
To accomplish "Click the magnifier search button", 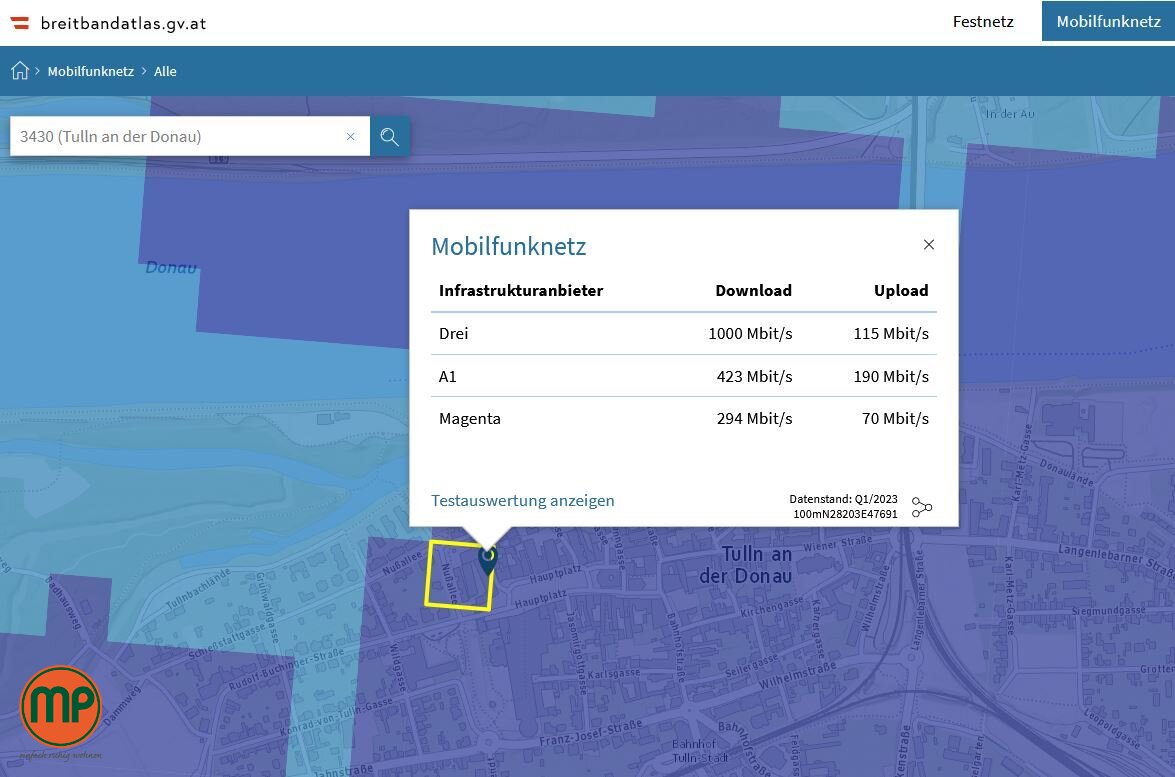I will coord(390,136).
